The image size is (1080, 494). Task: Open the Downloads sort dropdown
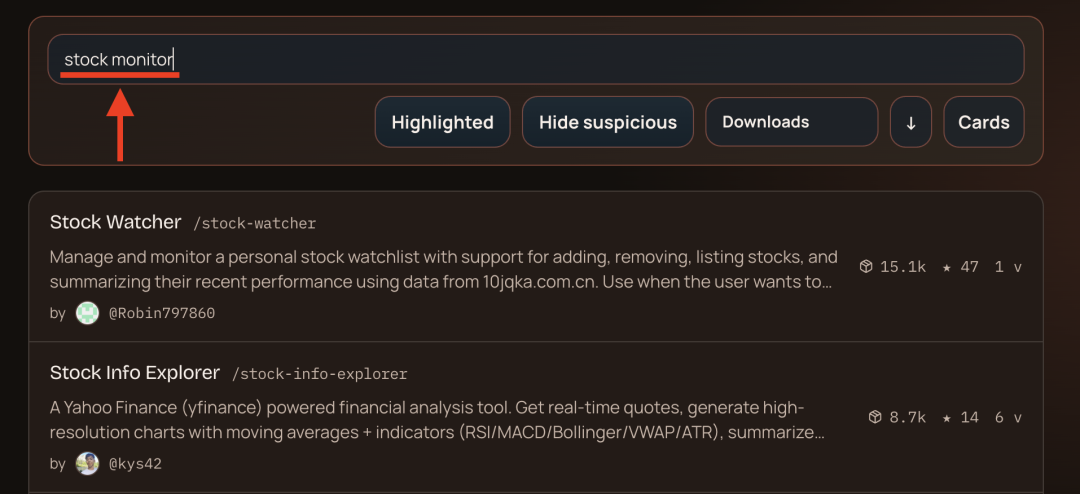pos(791,122)
